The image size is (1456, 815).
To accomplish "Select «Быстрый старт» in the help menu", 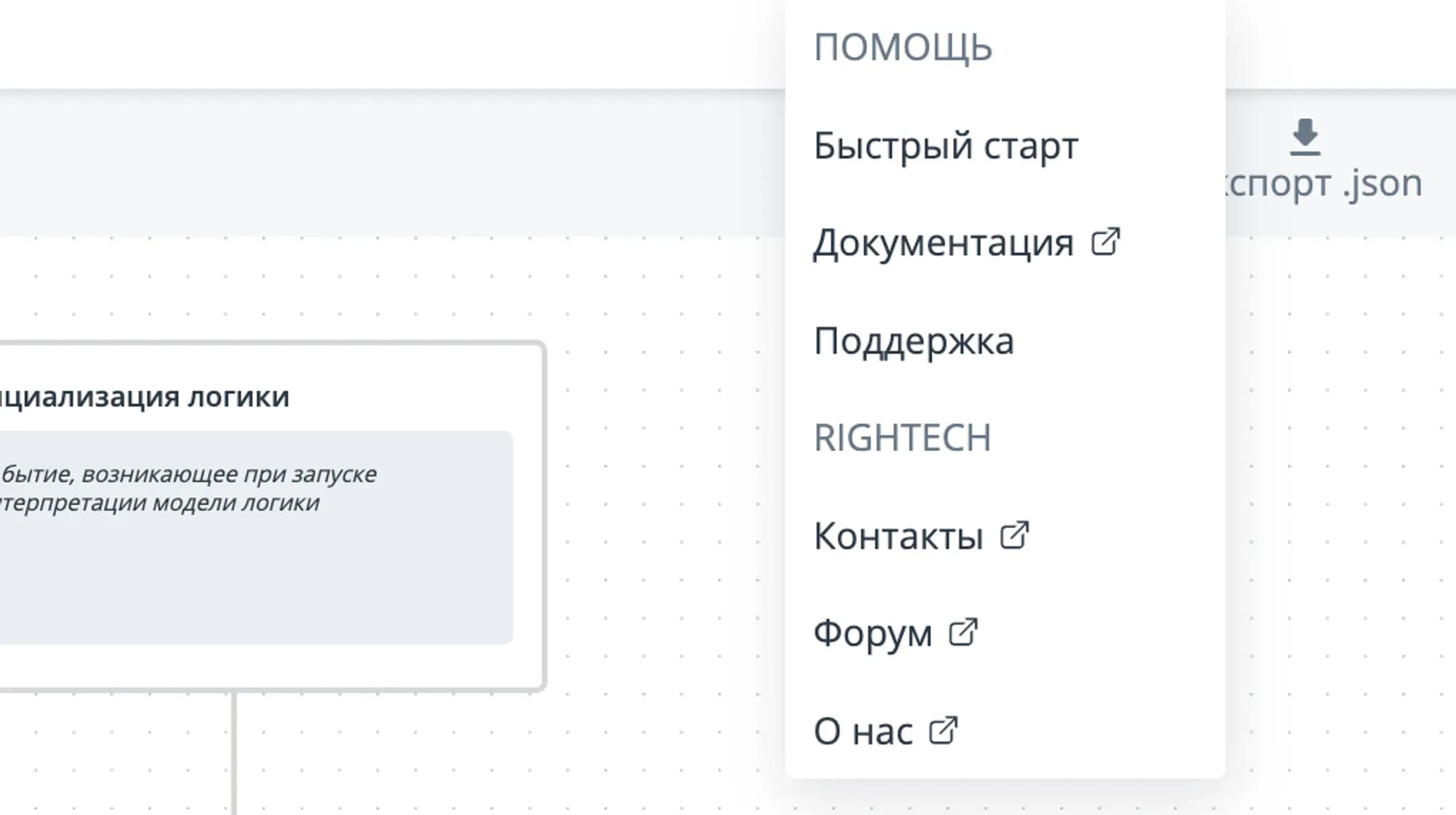I will (946, 145).
